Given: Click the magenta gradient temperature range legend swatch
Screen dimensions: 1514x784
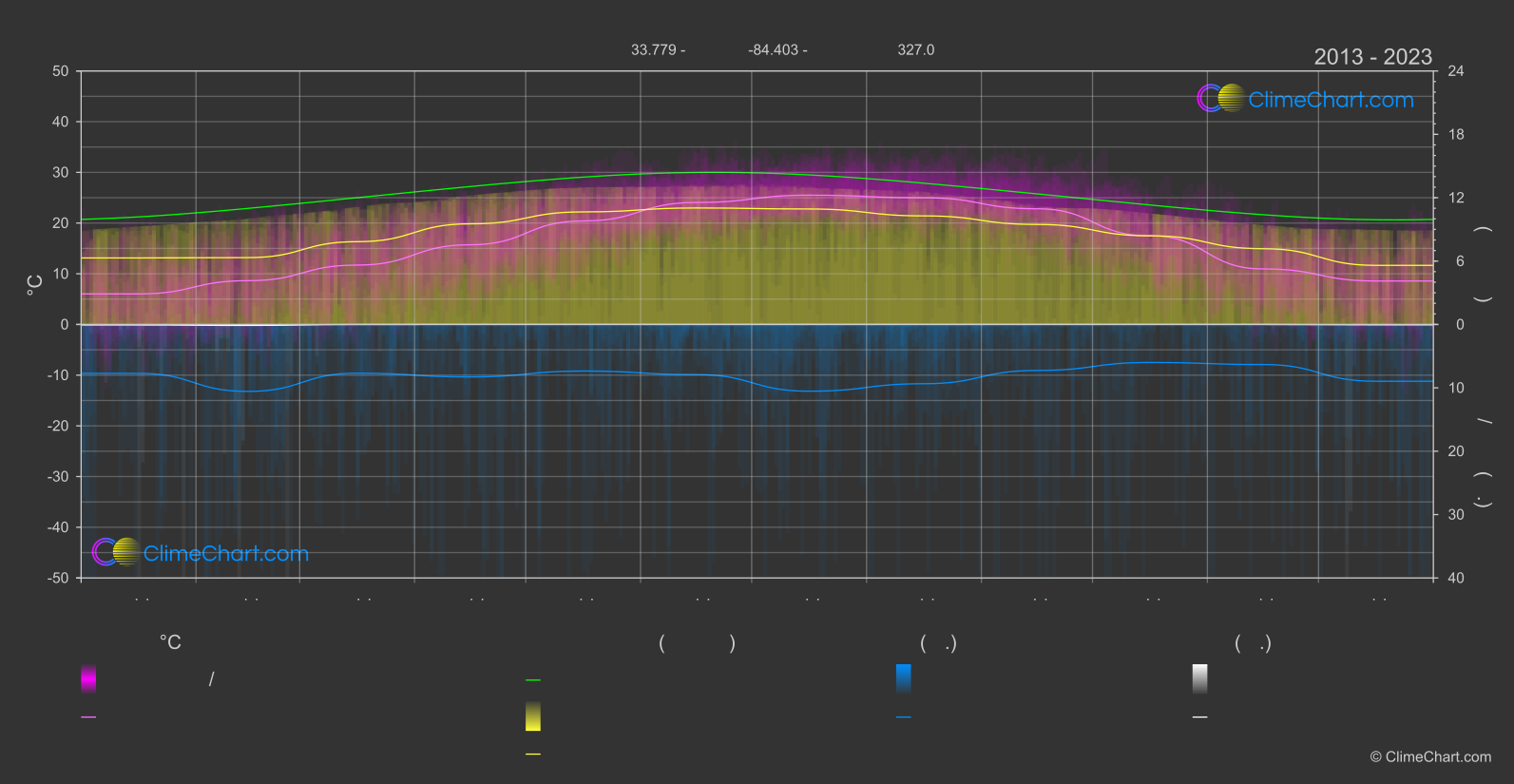Looking at the screenshot, I should pyautogui.click(x=88, y=679).
